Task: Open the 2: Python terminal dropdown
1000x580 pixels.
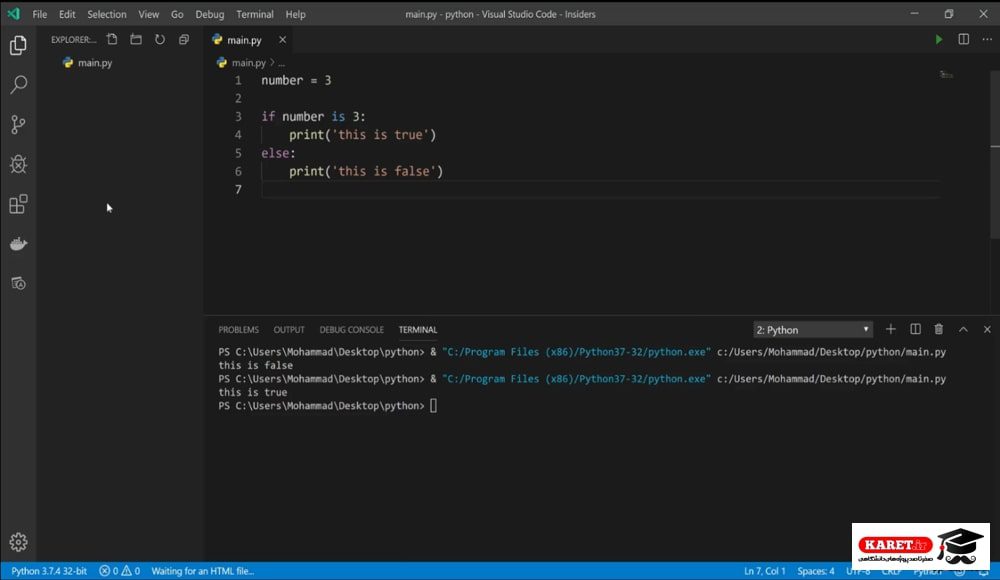Action: 812,330
